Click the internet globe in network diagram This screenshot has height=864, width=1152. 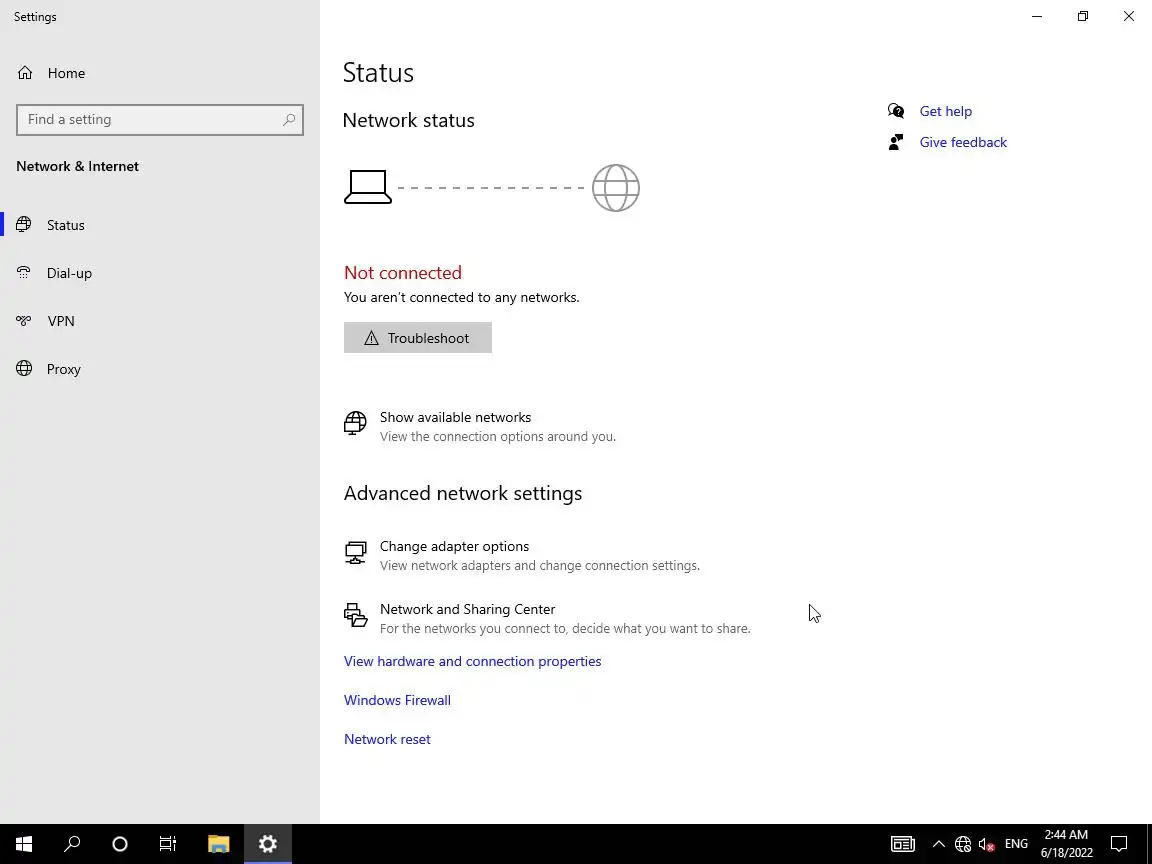(616, 188)
